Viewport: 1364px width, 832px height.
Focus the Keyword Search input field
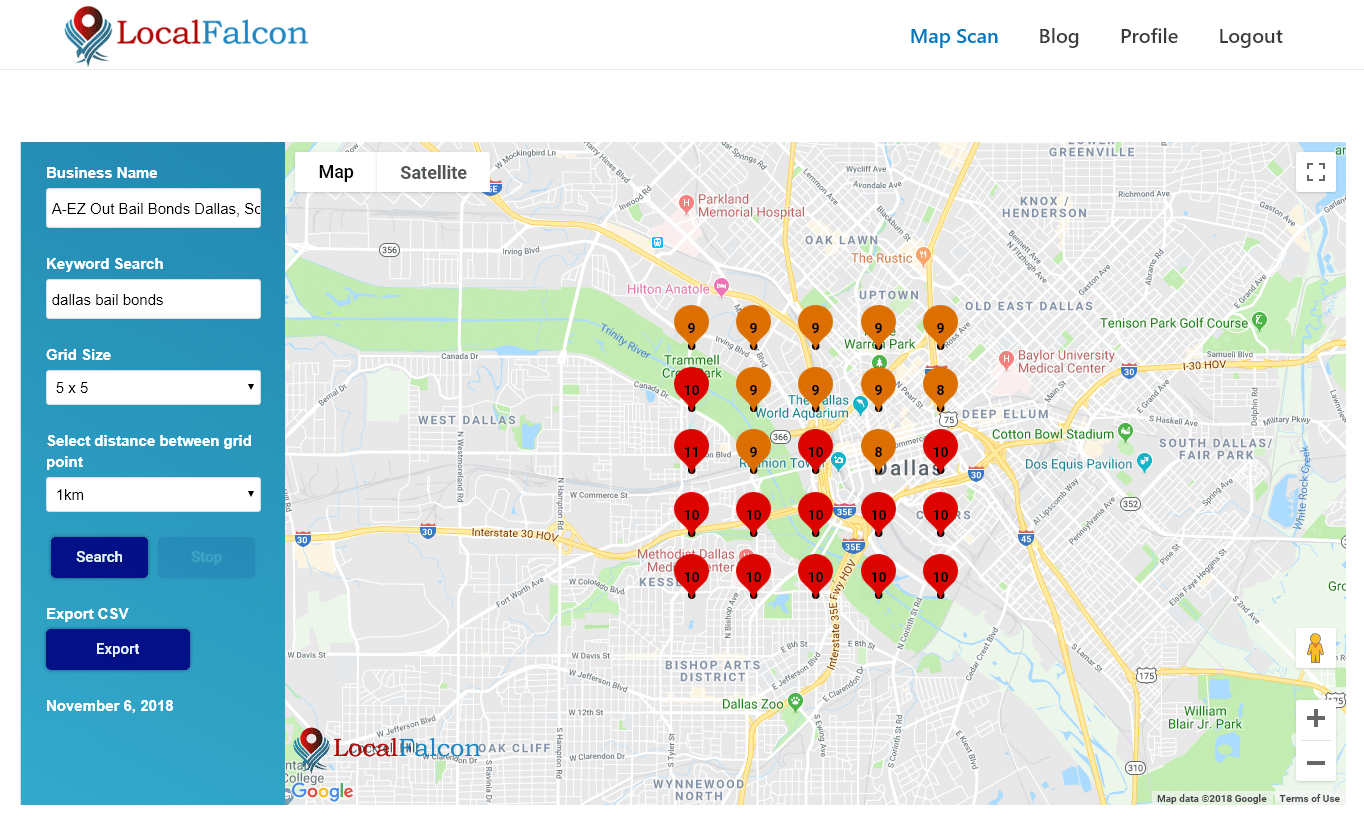(x=153, y=299)
